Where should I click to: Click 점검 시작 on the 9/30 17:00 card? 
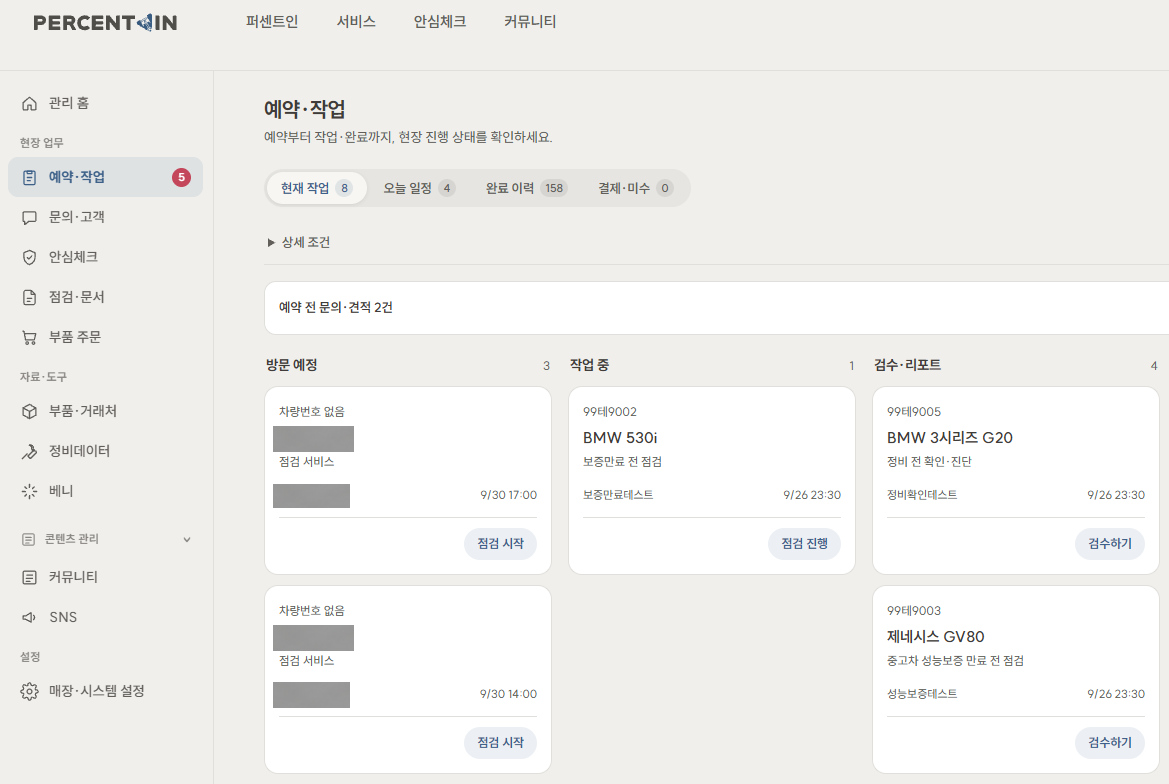500,543
